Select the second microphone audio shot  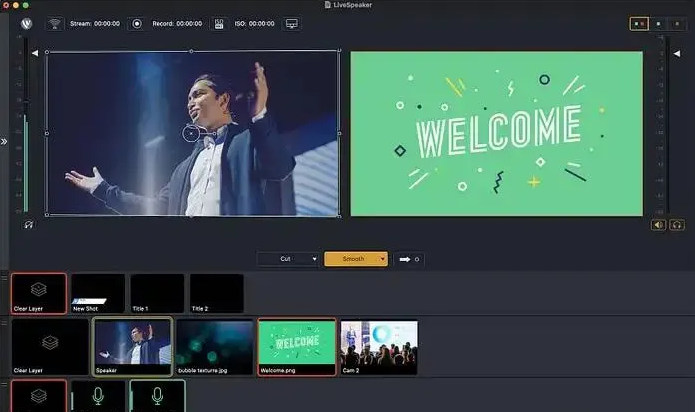(x=157, y=396)
